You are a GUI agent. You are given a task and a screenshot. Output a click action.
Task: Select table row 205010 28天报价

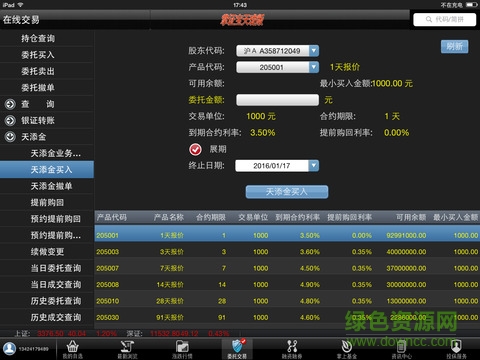287,301
